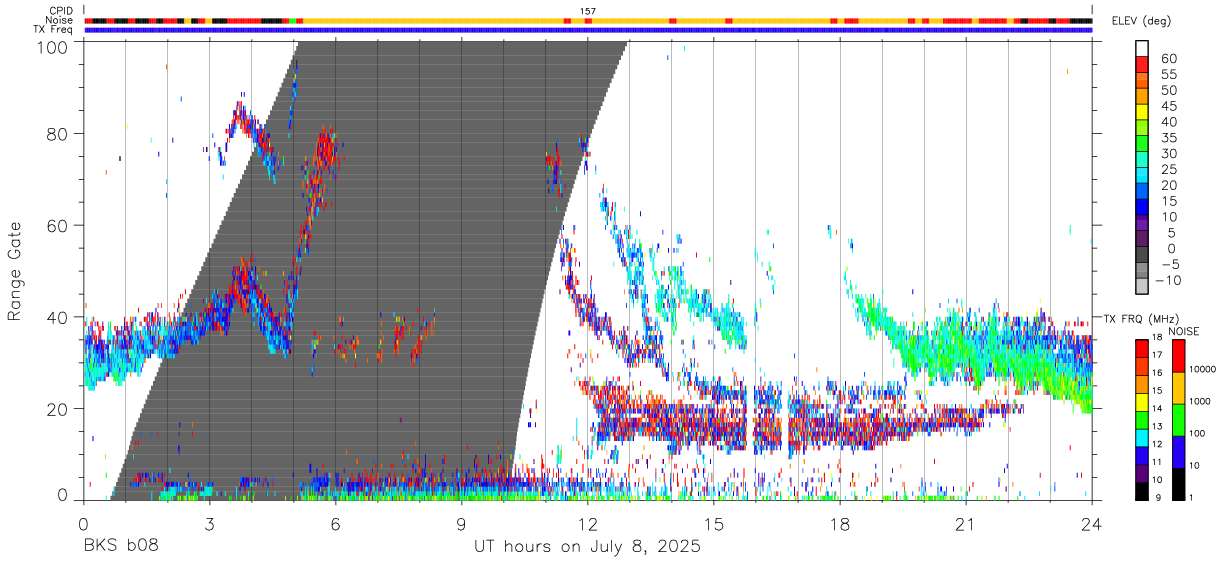This screenshot has height=567, width=1228.
Task: Click x-axis tick label 21
Action: click(x=966, y=522)
